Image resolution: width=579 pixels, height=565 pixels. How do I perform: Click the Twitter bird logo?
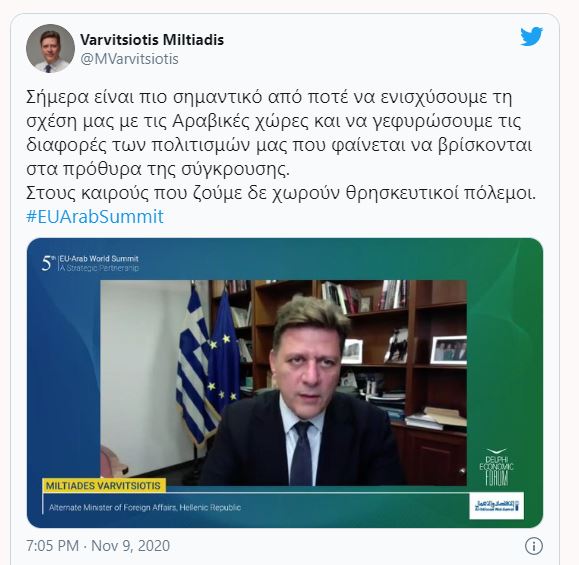[531, 36]
